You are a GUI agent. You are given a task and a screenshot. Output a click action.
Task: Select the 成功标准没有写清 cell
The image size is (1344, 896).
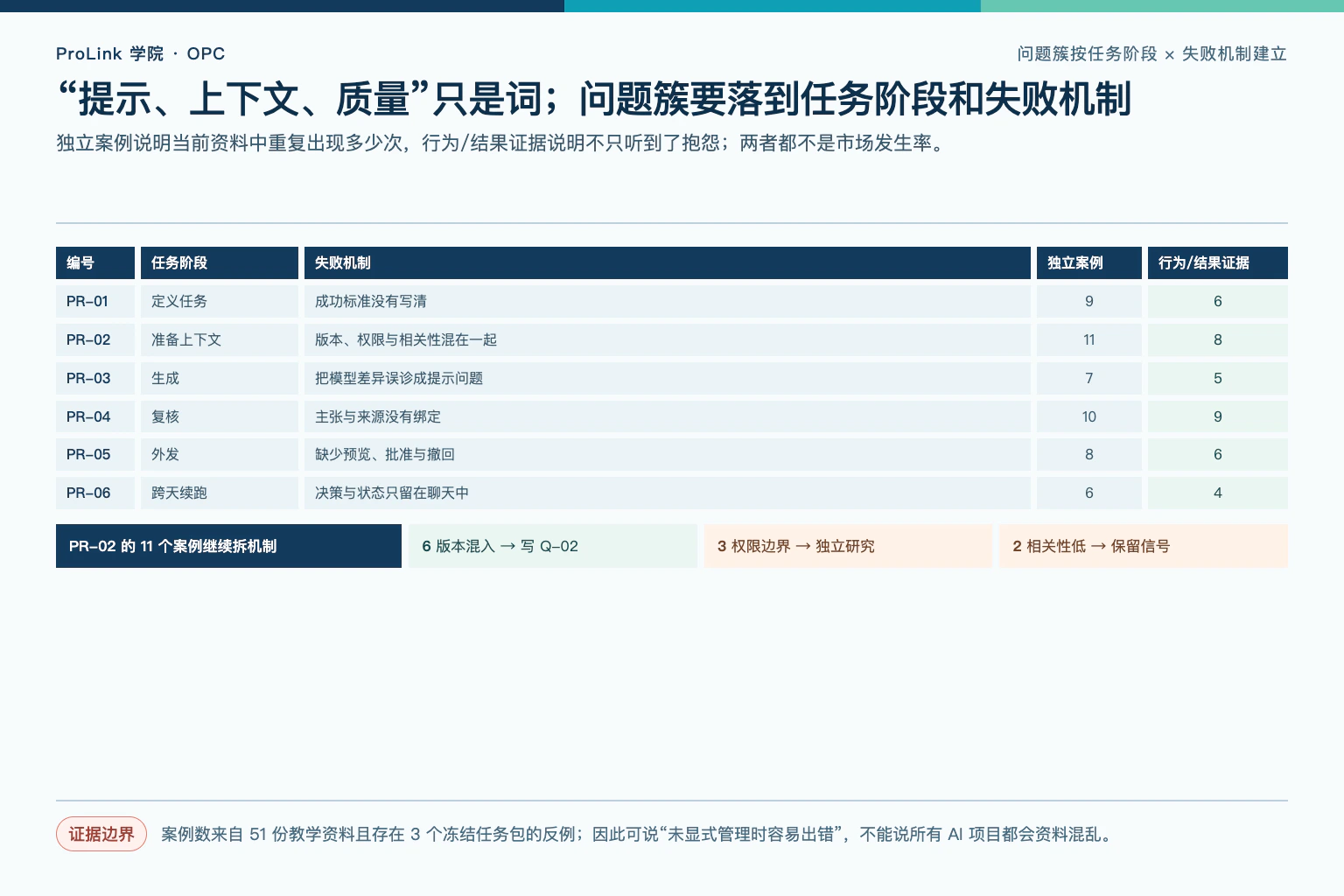(x=668, y=301)
